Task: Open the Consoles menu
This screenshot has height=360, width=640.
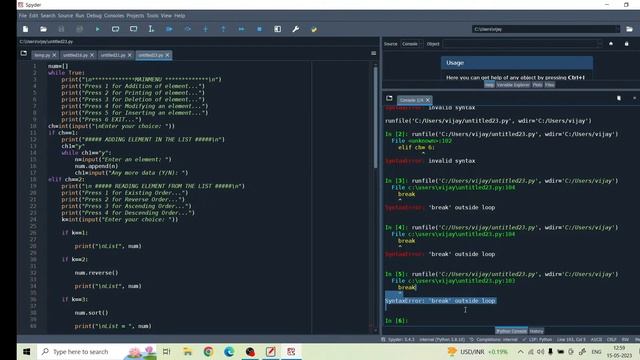Action: 114,16
